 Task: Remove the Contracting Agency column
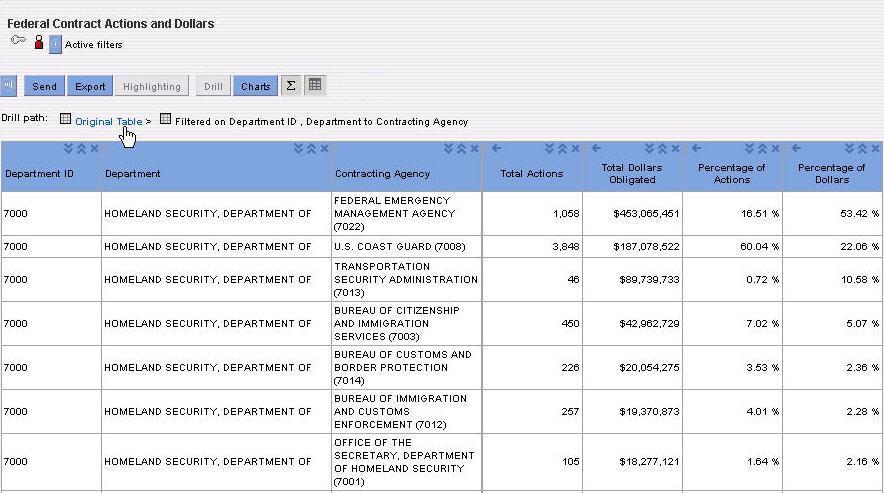click(x=474, y=148)
